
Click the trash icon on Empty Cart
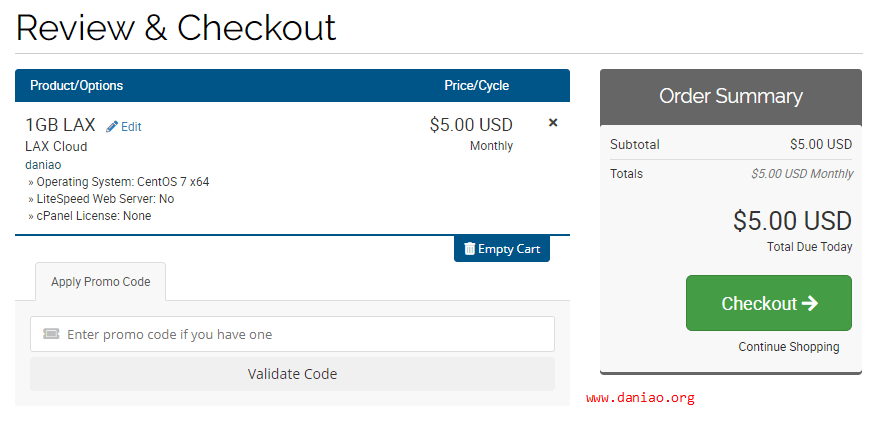click(470, 249)
